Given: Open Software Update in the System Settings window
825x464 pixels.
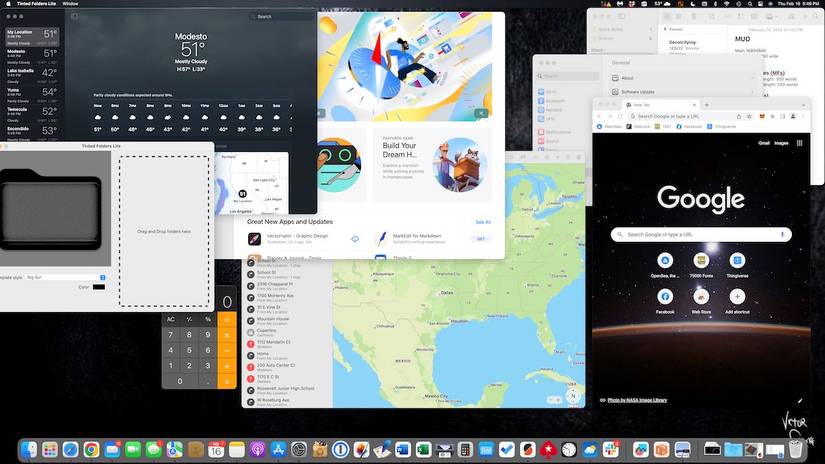Looking at the screenshot, I should [x=683, y=92].
